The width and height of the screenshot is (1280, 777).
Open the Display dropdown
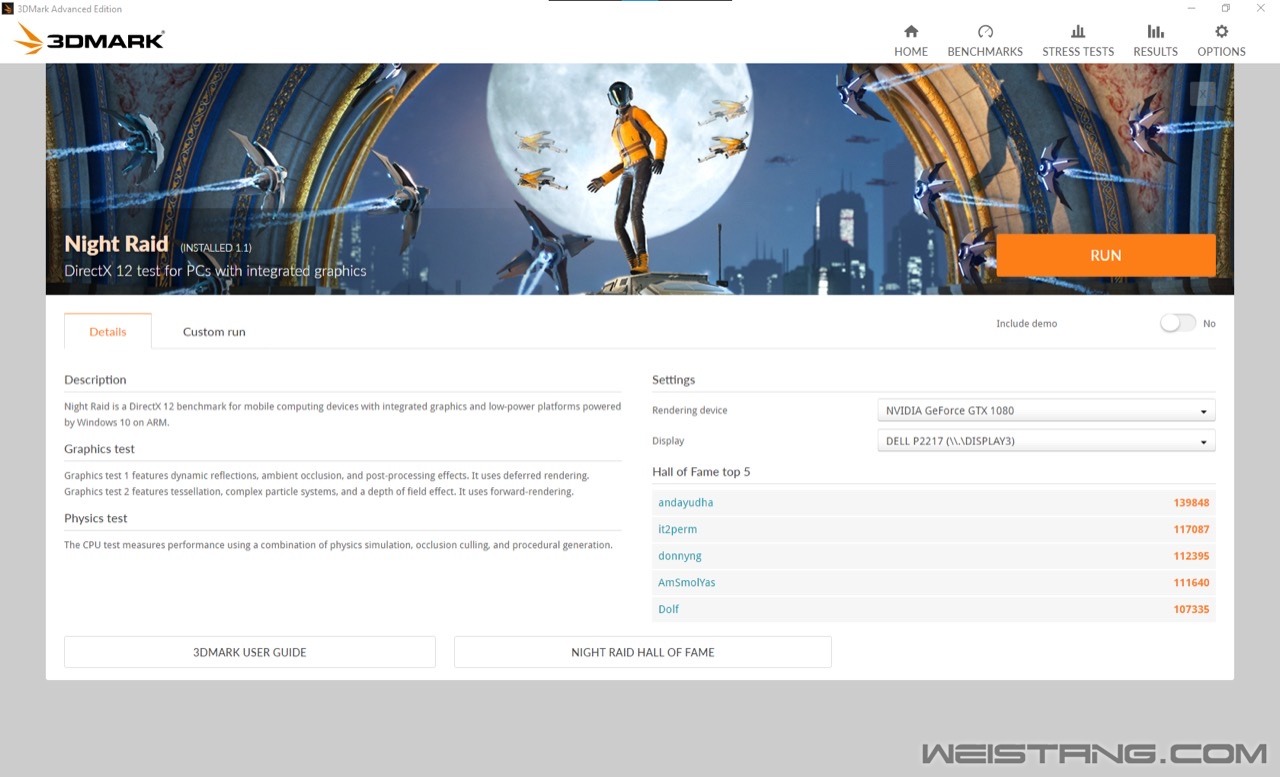click(x=1046, y=440)
